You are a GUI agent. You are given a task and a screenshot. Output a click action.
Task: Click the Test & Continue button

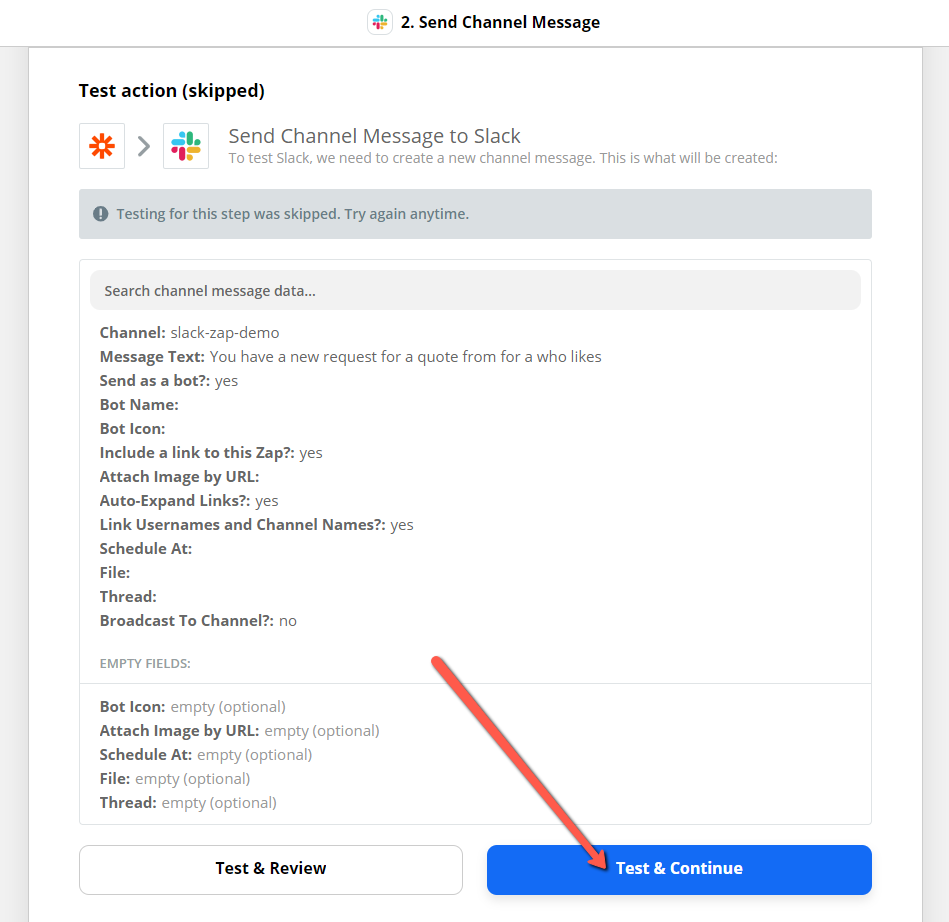coord(679,869)
